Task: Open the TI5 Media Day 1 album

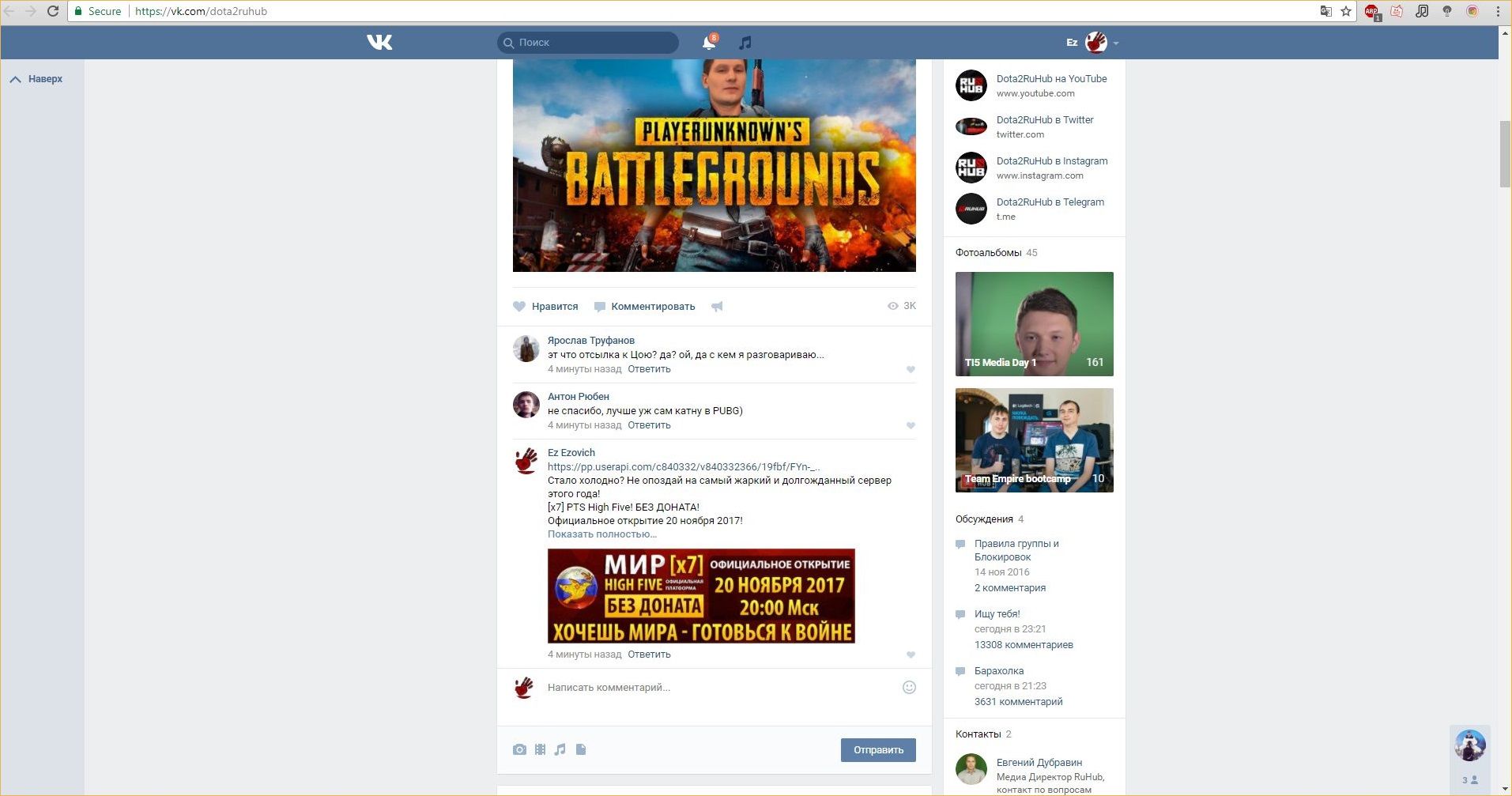Action: (x=1035, y=324)
